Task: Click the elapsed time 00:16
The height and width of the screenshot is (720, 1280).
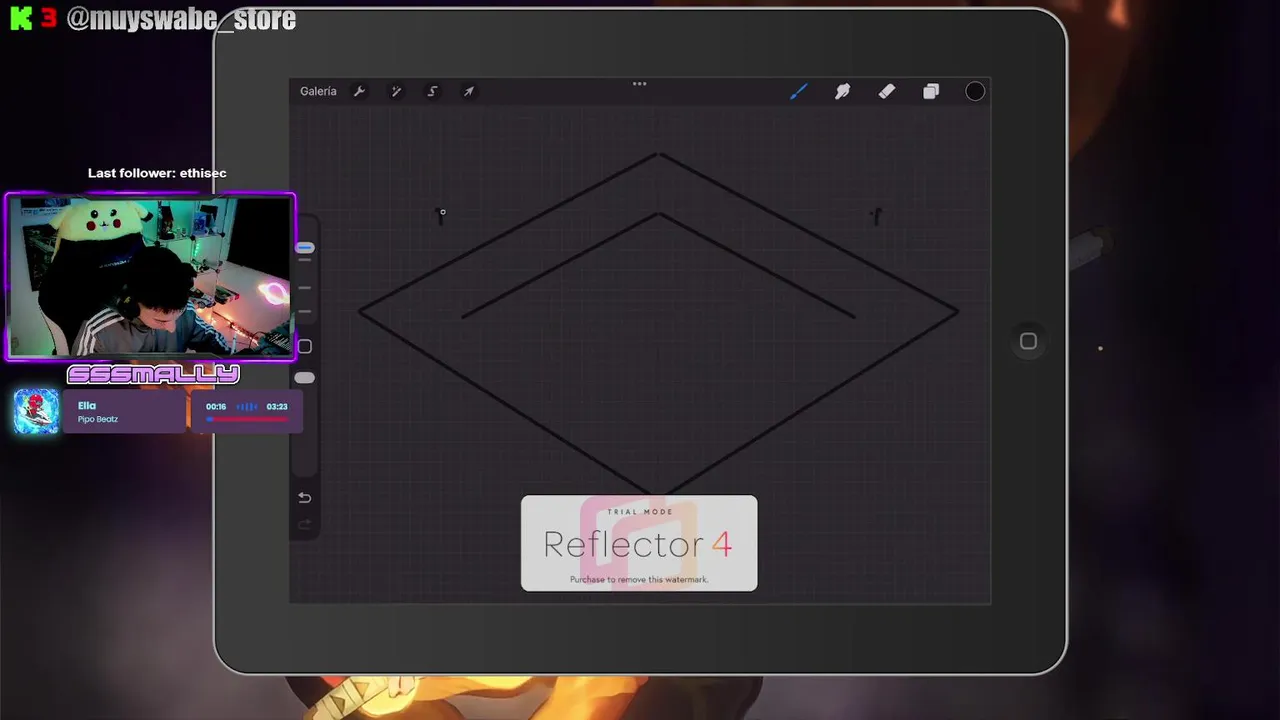Action: point(216,406)
